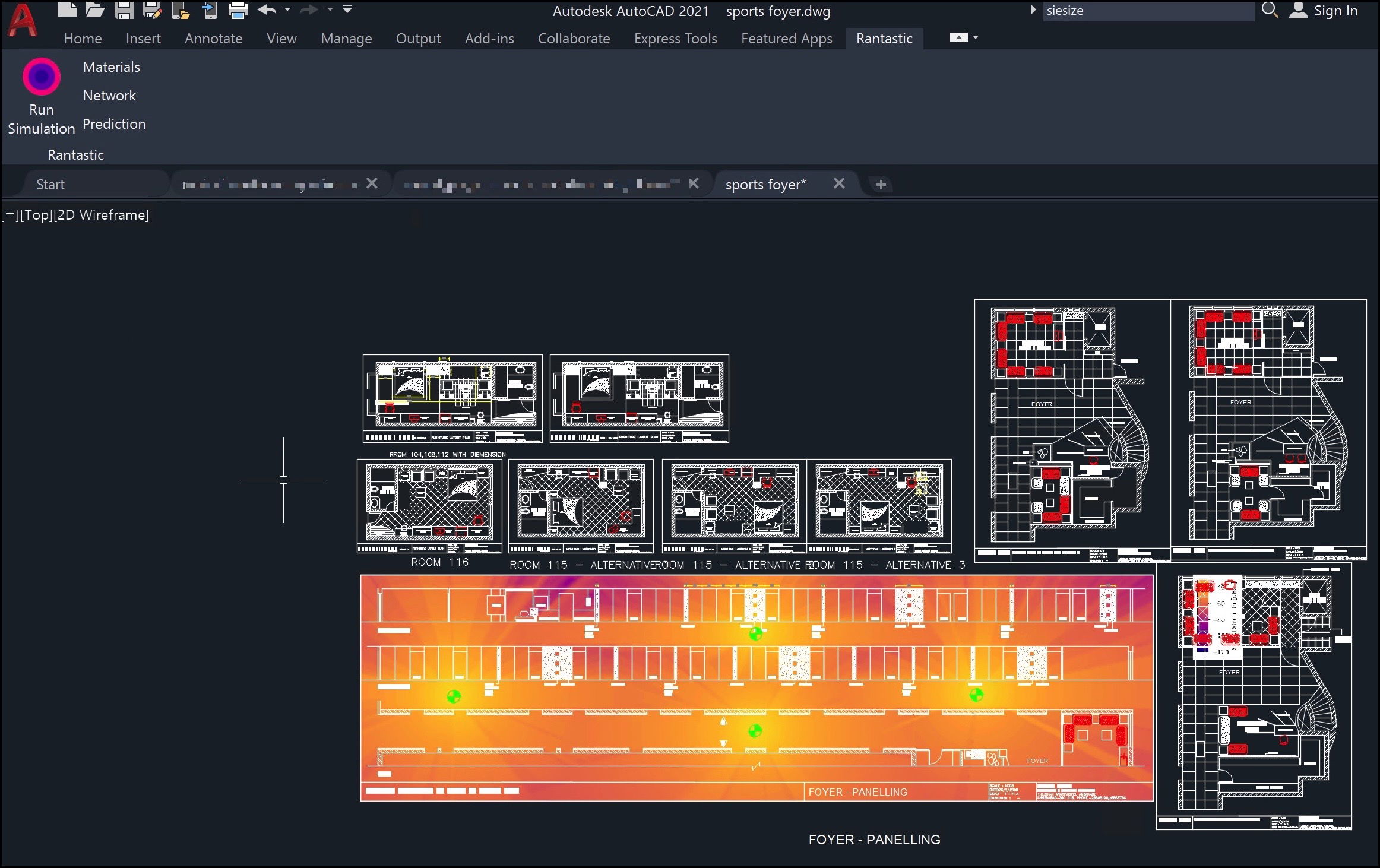
Task: Click the Prediction button
Action: click(x=114, y=124)
